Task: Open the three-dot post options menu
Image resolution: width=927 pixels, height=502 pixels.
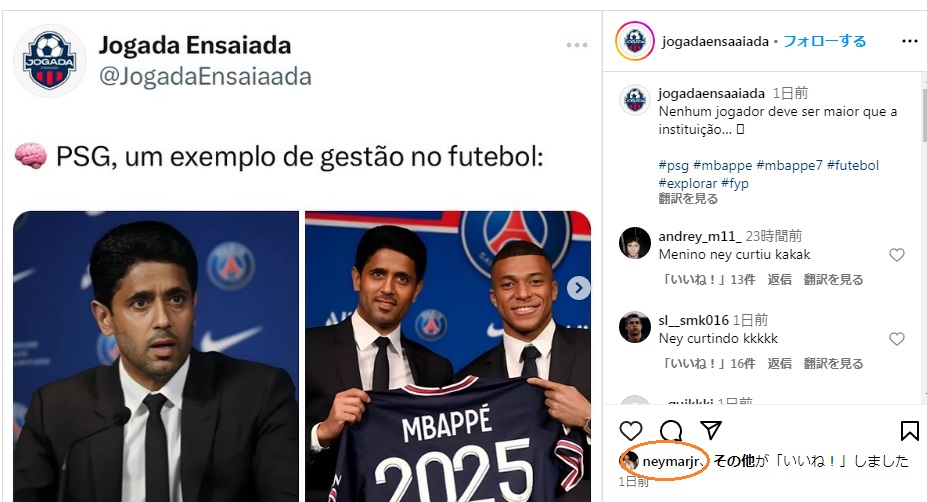Action: pyautogui.click(x=909, y=41)
